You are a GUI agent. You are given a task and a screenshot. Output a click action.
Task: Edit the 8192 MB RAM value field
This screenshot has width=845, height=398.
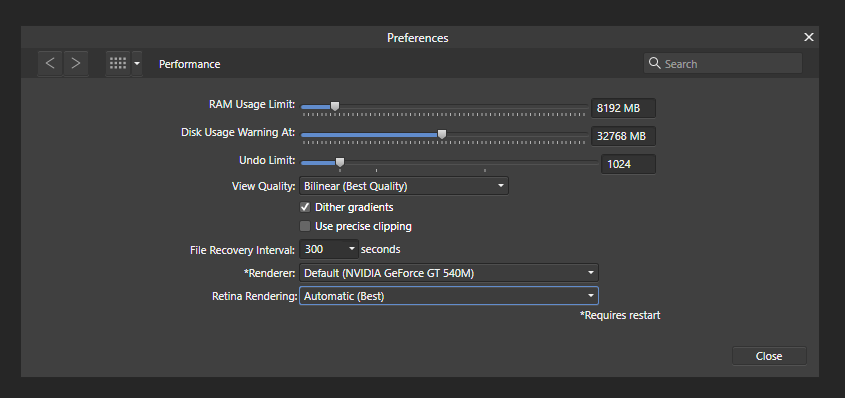pos(623,108)
